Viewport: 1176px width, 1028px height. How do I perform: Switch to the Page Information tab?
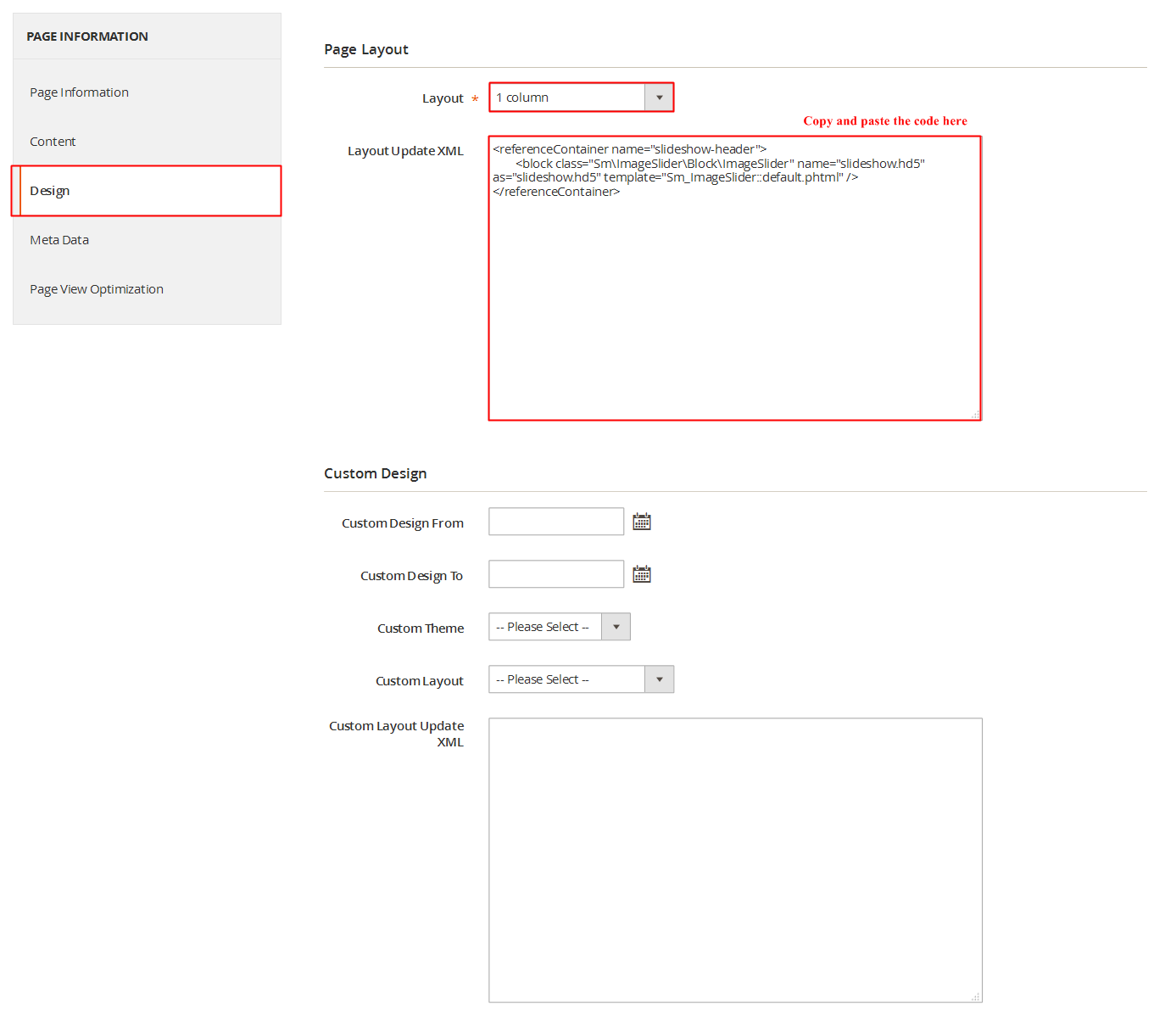tap(79, 92)
